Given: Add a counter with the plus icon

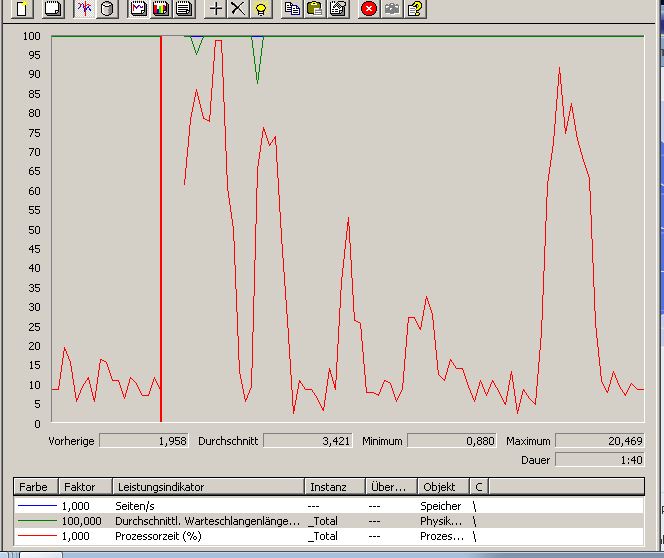Looking at the screenshot, I should (216, 8).
